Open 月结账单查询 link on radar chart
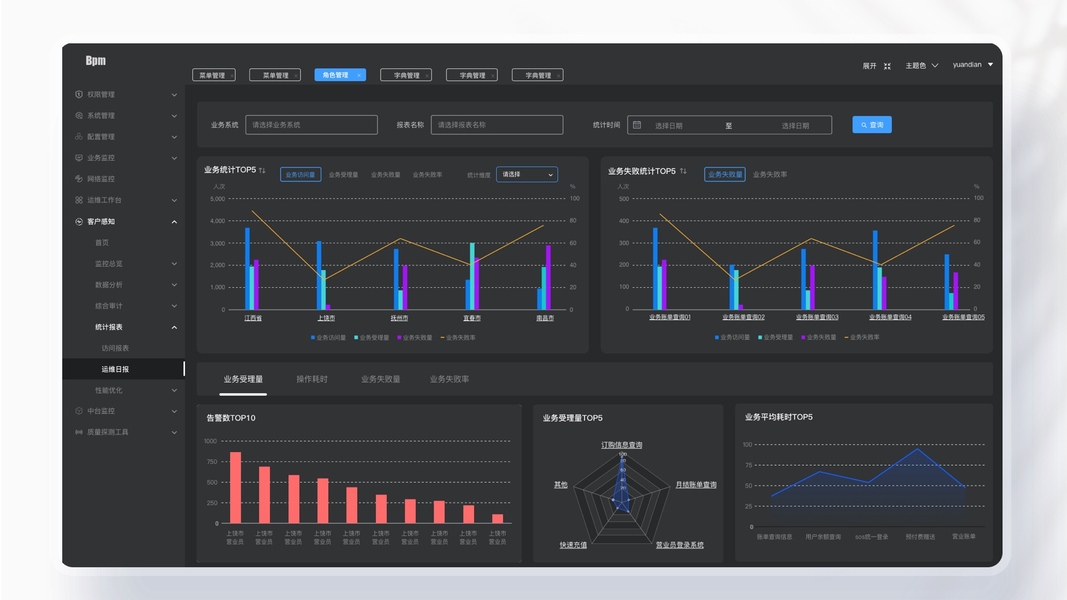Image resolution: width=1067 pixels, height=600 pixels. pos(695,485)
